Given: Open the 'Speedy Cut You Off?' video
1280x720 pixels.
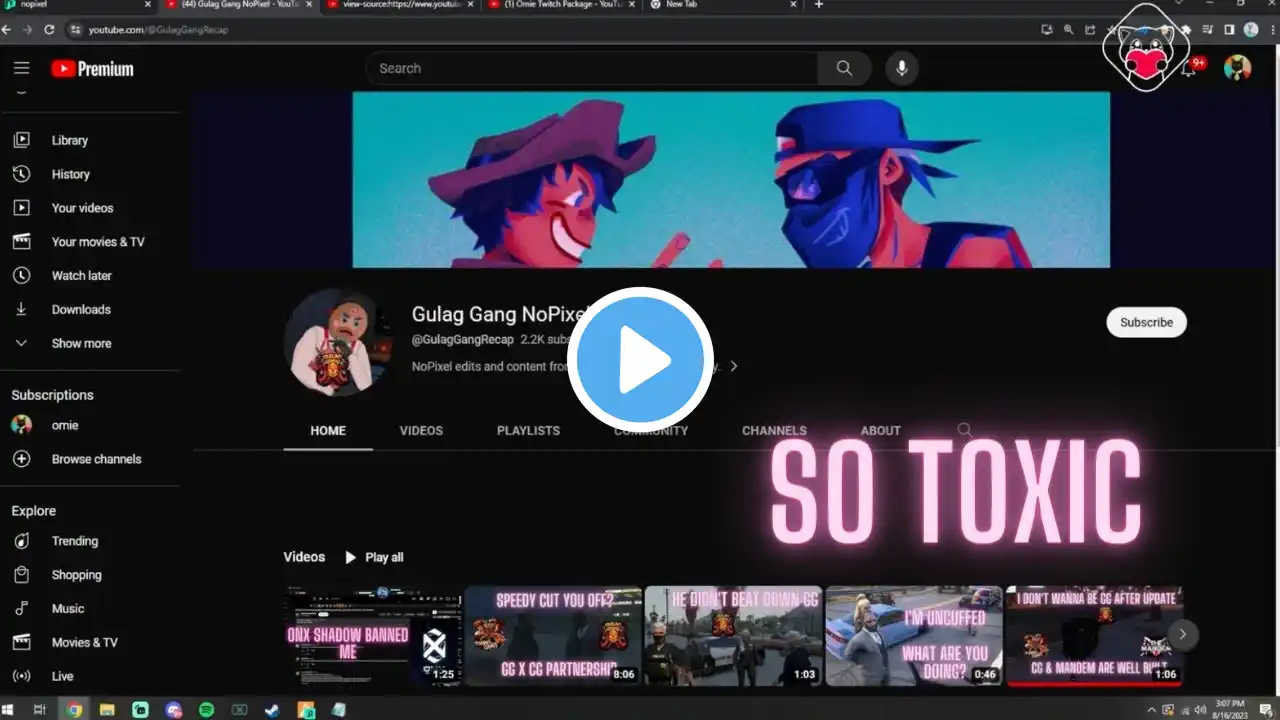Looking at the screenshot, I should tap(553, 635).
